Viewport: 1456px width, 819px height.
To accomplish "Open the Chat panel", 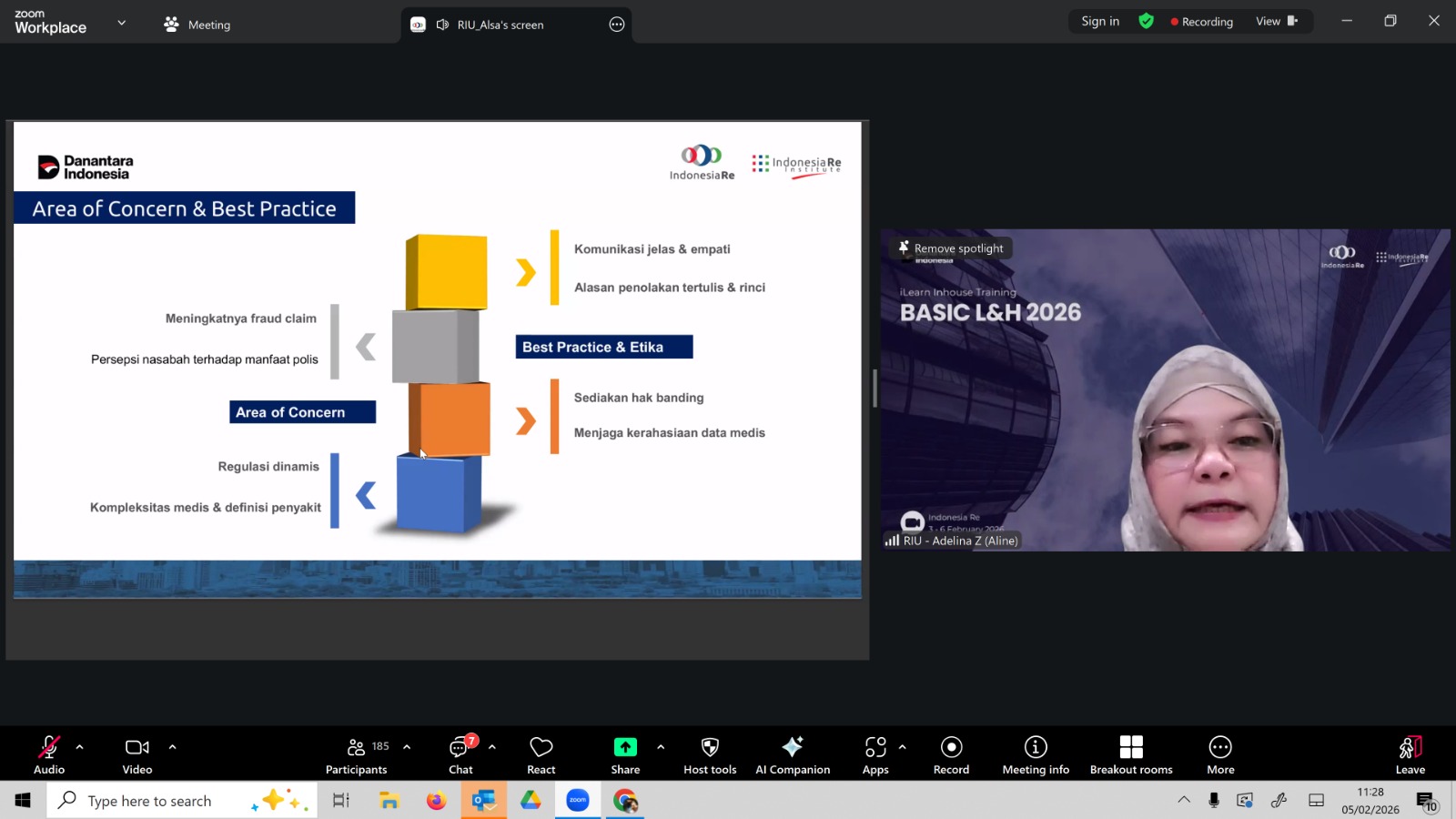I will 460,754.
